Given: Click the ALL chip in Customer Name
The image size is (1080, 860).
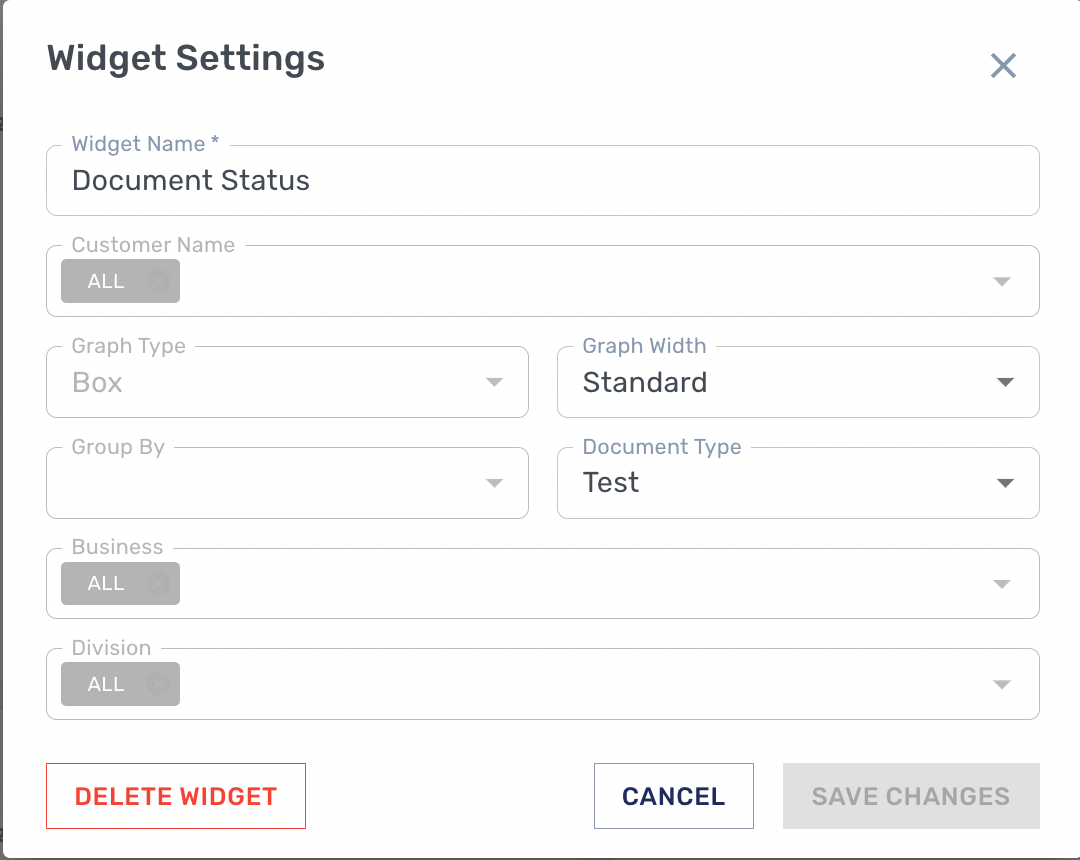Looking at the screenshot, I should click(106, 282).
